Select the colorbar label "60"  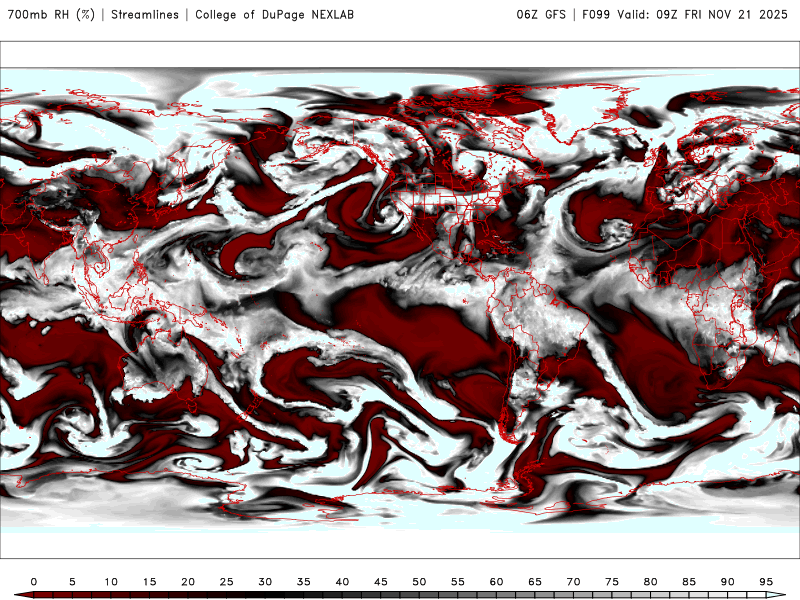496,582
